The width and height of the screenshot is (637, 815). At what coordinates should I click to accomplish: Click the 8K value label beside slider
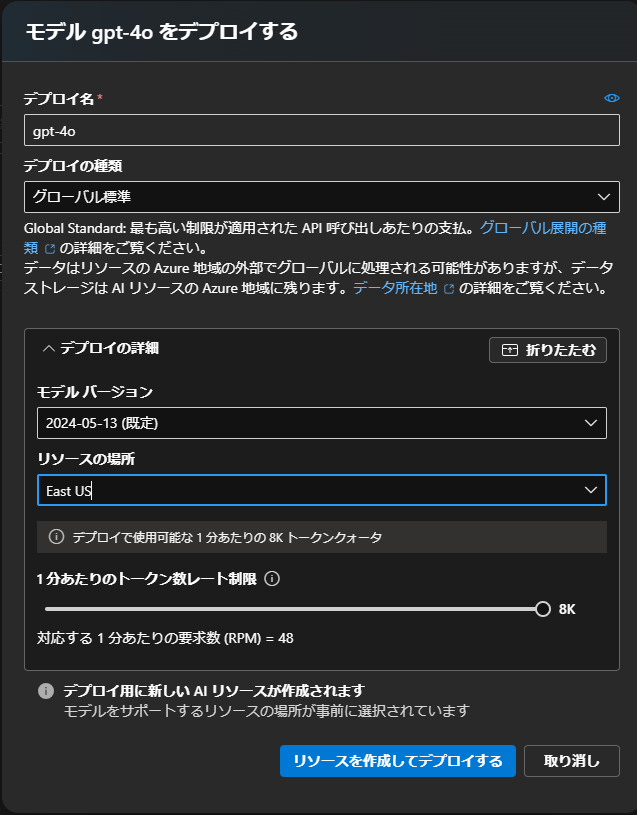567,609
